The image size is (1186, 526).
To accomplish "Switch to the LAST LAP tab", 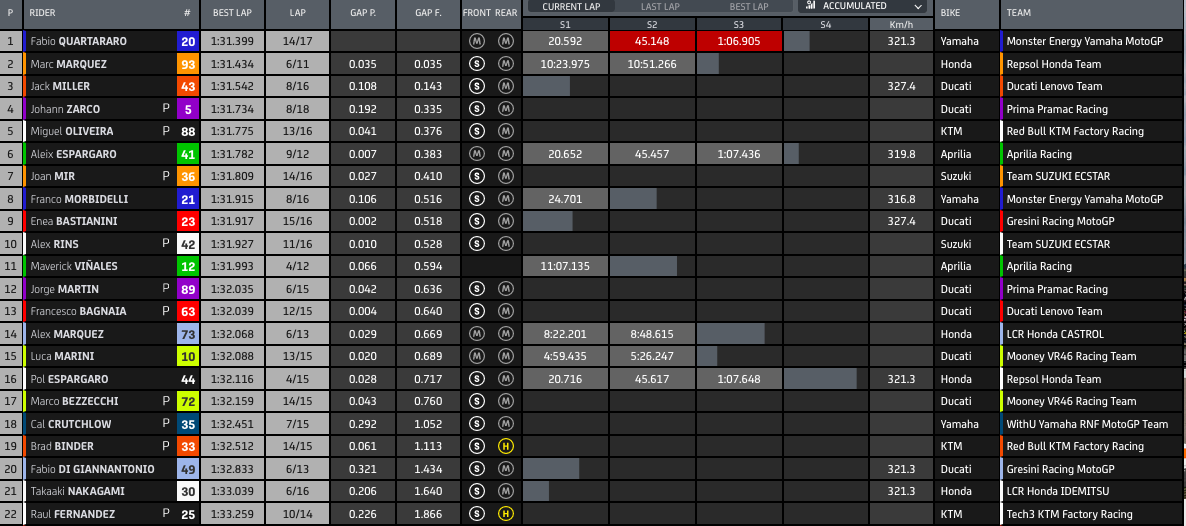I will [x=662, y=6].
